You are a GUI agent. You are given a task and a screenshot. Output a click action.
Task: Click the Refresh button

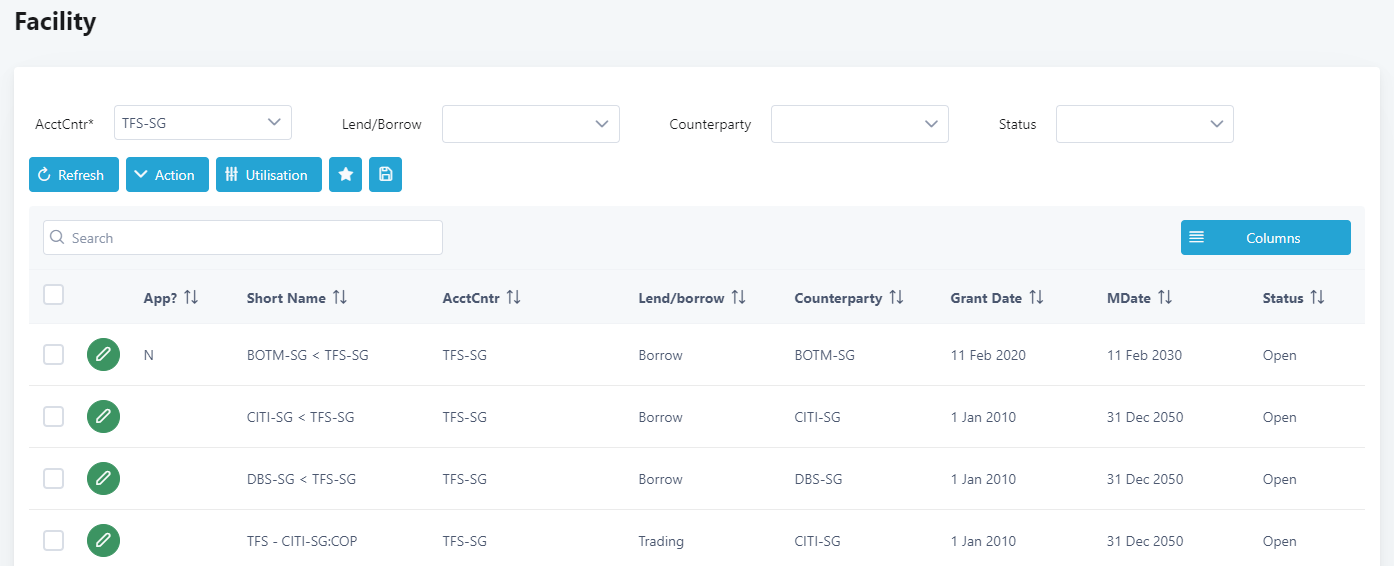(73, 175)
